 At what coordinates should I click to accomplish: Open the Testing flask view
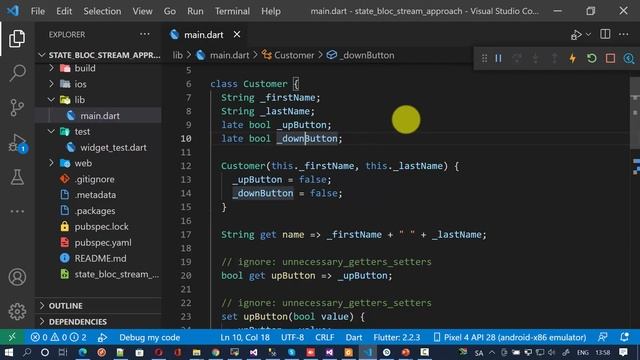(x=17, y=177)
